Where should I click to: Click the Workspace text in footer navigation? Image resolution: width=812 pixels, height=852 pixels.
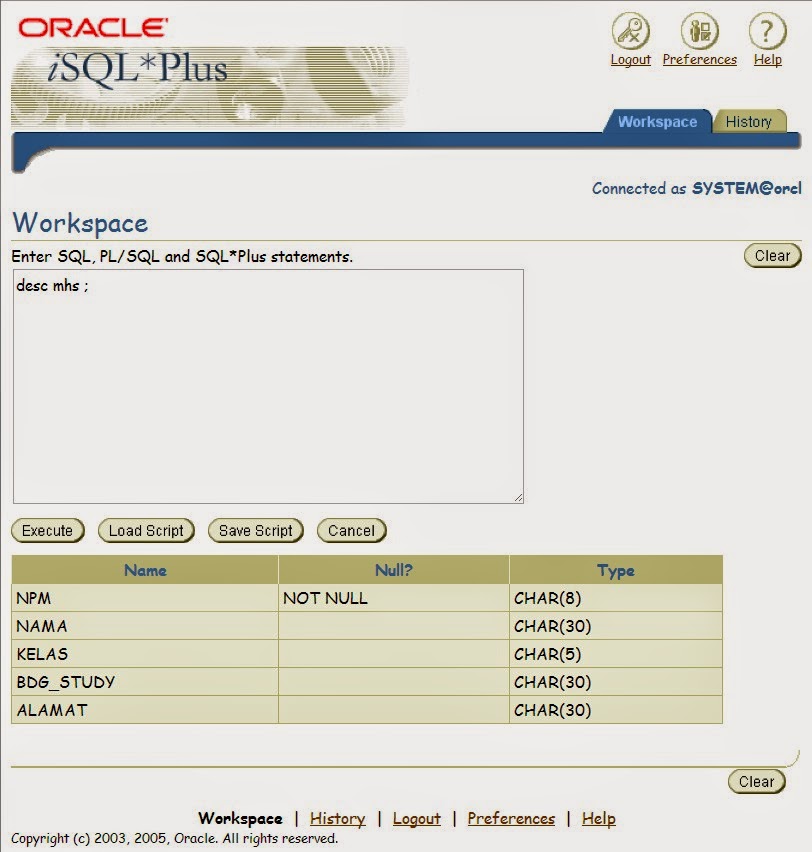point(240,818)
